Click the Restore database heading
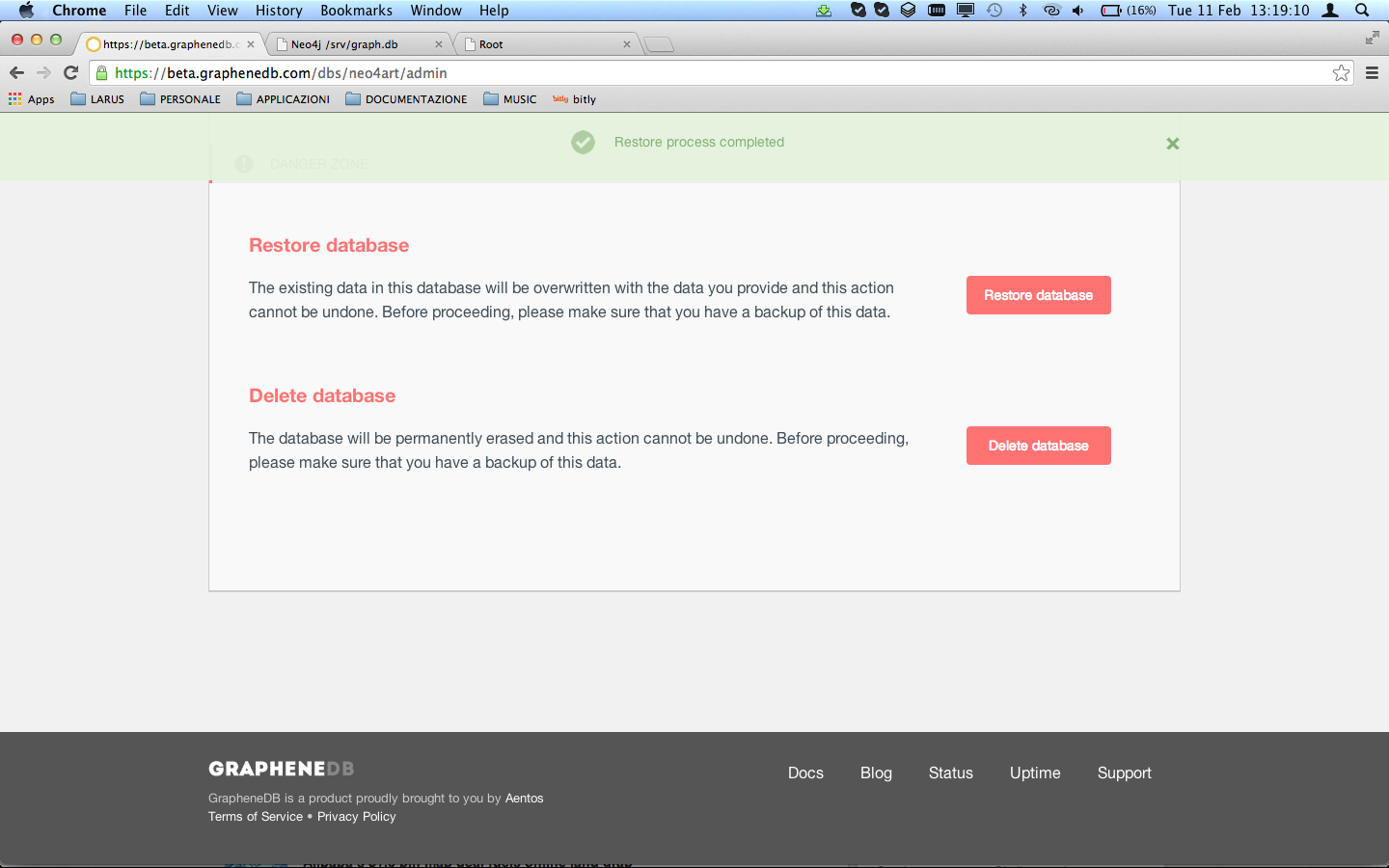This screenshot has height=868, width=1389. pos(329,245)
